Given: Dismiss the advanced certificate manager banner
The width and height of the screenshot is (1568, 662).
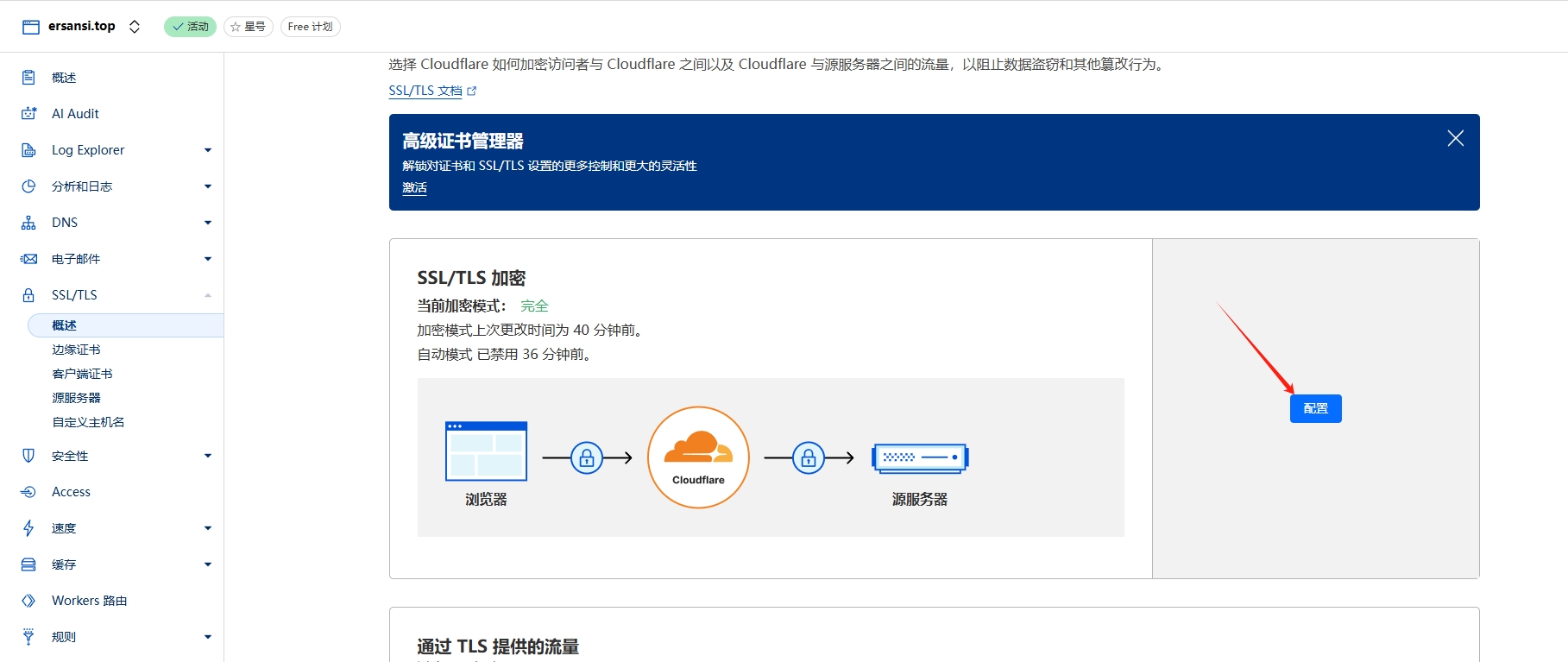Looking at the screenshot, I should [x=1455, y=138].
